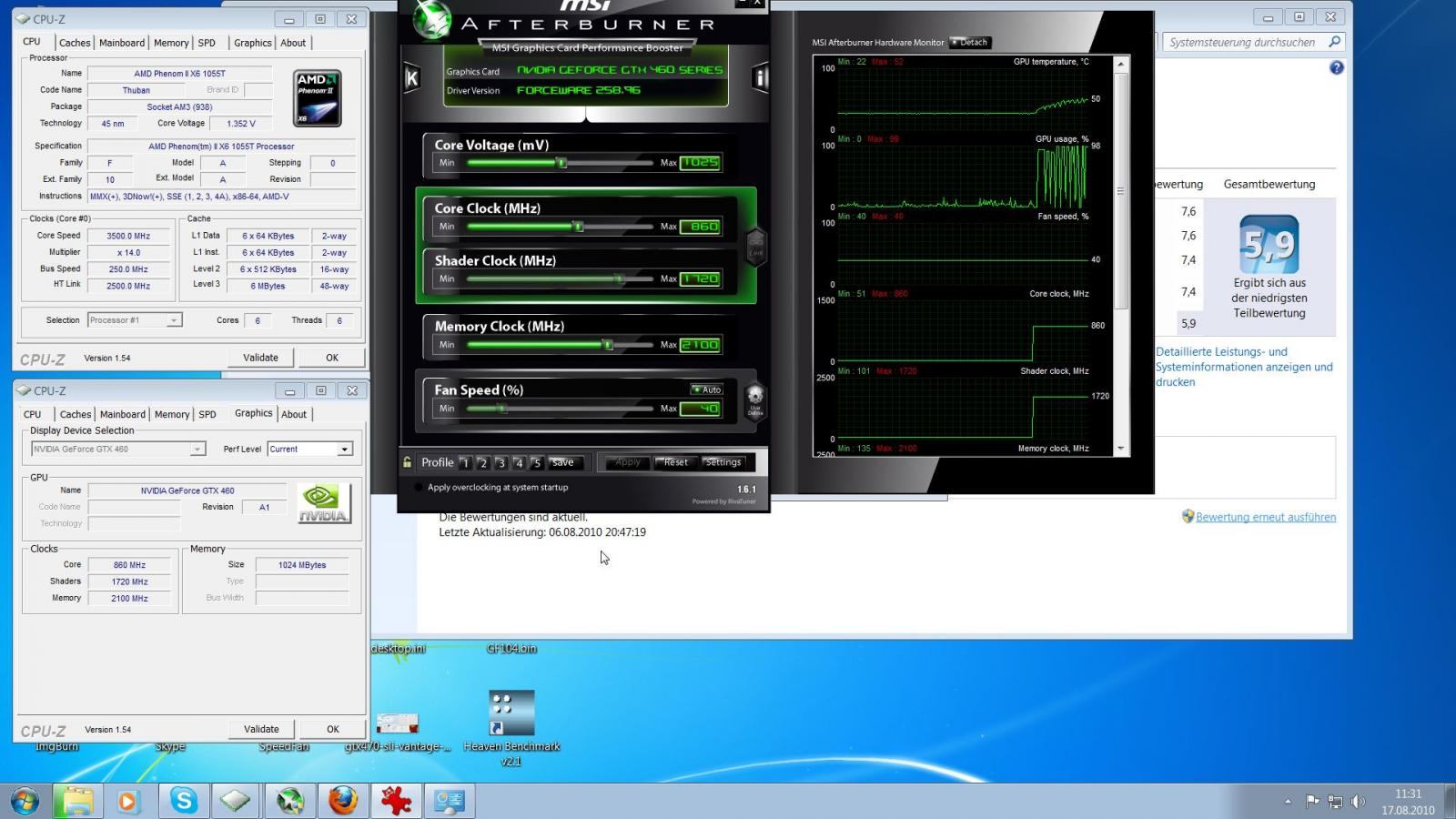Click the Core Clock value box 860
The image size is (1456, 819).
coord(701,227)
